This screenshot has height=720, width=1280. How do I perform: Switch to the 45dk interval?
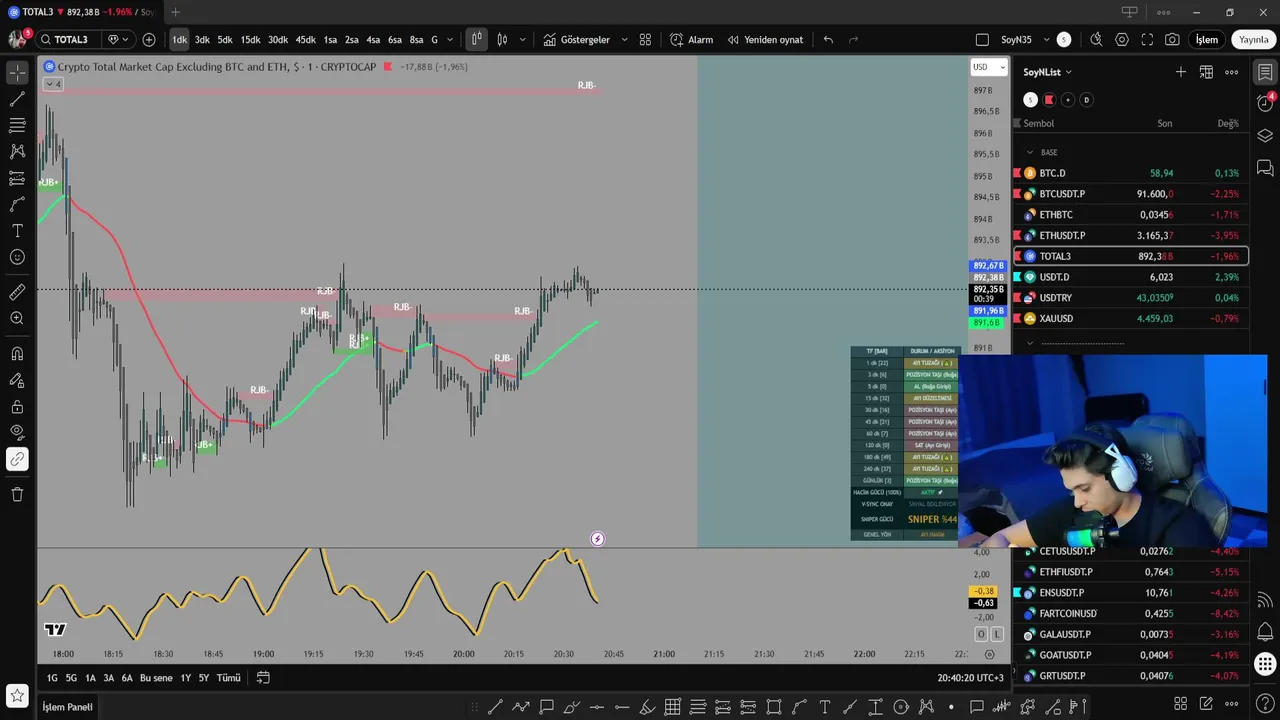(305, 40)
